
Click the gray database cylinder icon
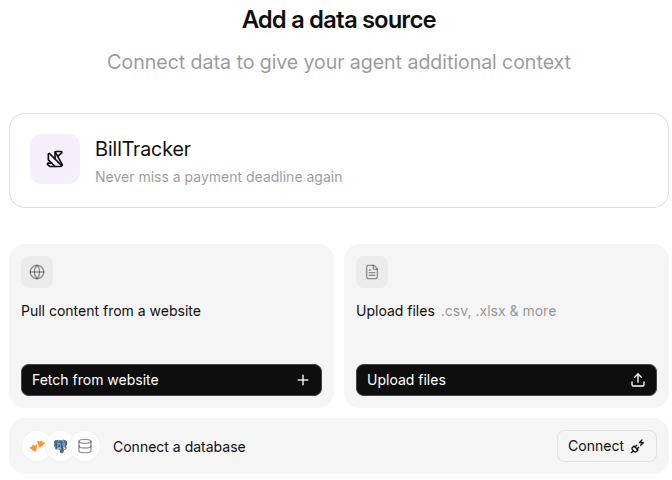[85, 446]
